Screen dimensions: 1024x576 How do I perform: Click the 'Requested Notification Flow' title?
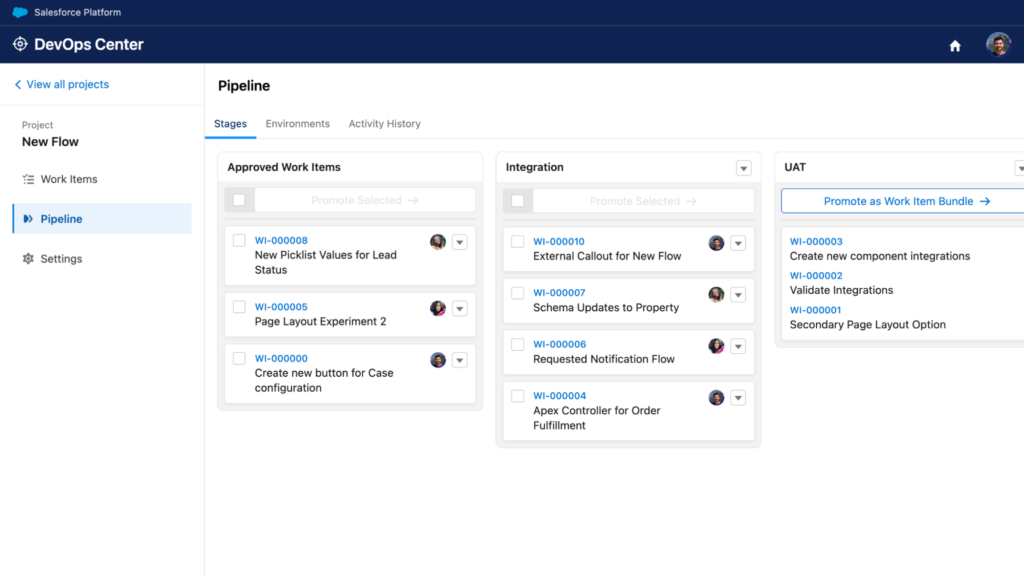[604, 359]
